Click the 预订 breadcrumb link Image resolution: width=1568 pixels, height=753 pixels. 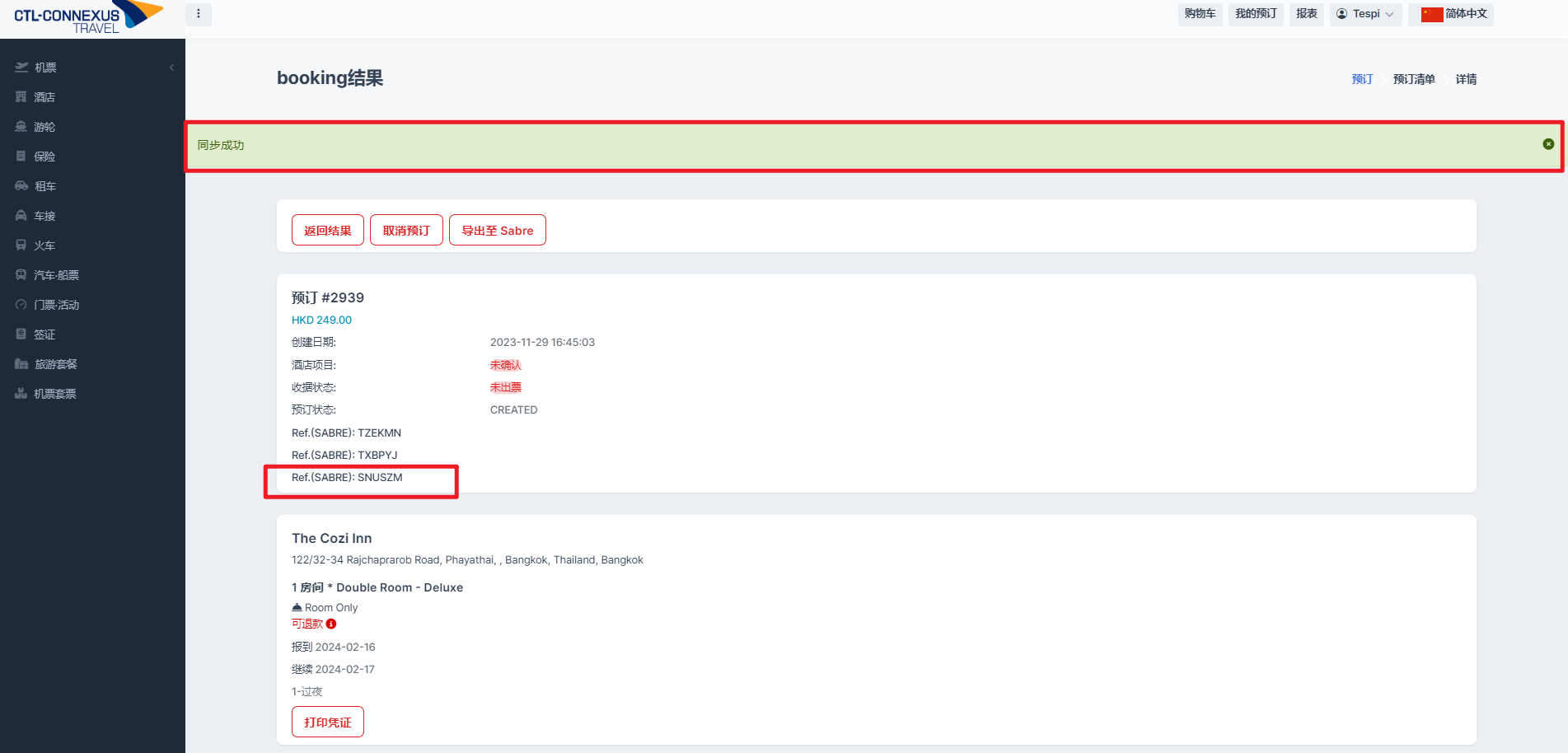[1362, 79]
